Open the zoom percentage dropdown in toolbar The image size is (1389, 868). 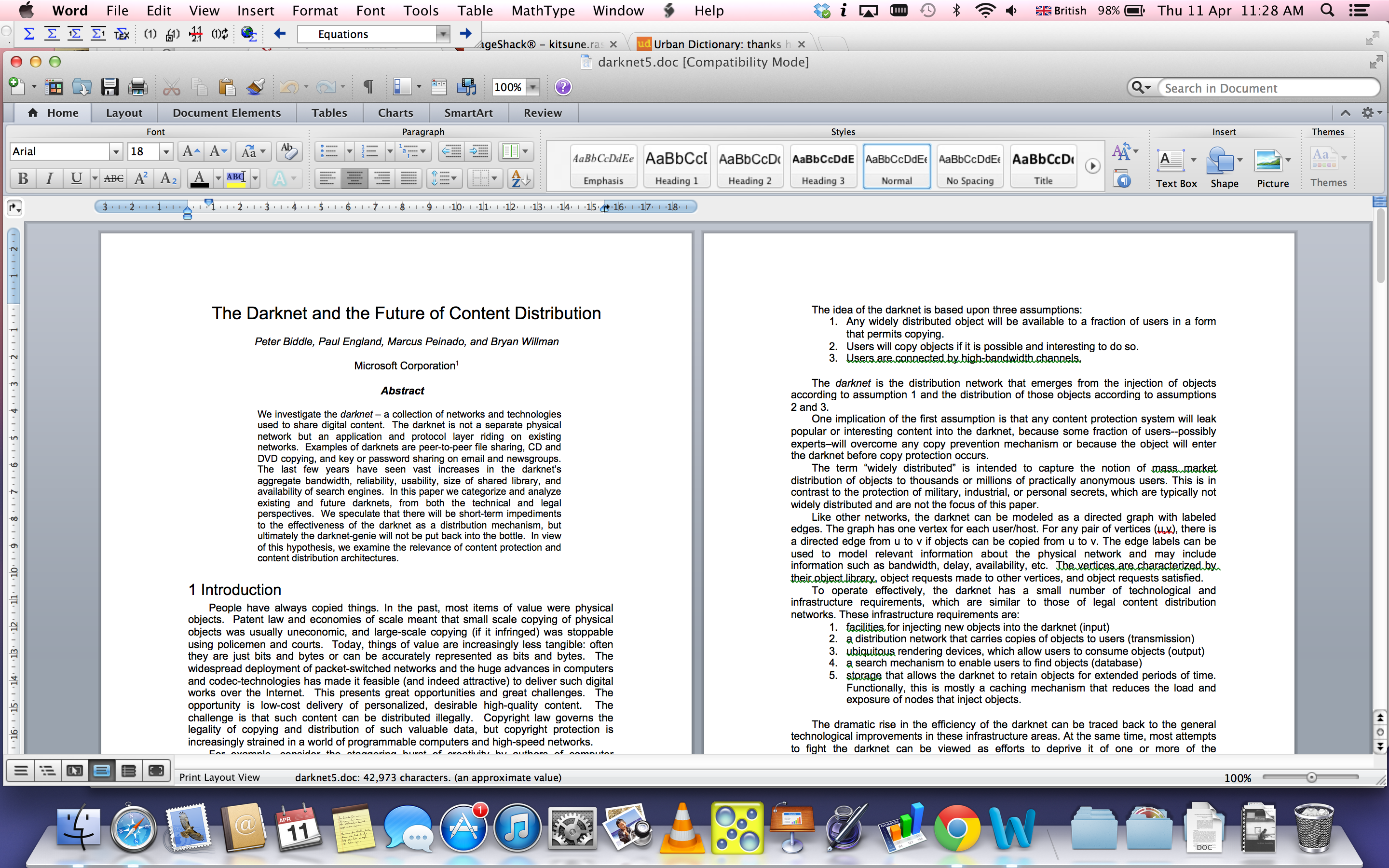pos(533,87)
